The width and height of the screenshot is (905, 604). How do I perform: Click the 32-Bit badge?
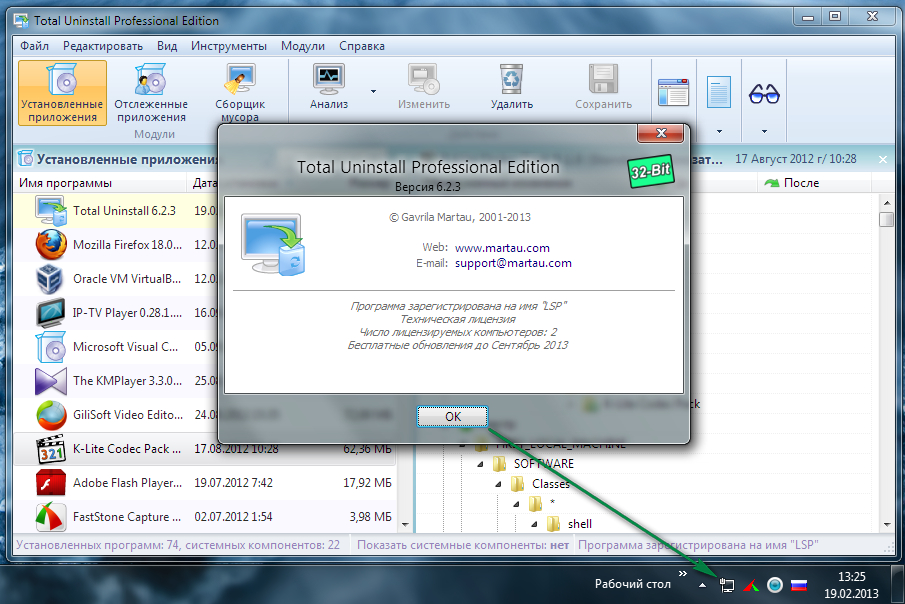[650, 171]
